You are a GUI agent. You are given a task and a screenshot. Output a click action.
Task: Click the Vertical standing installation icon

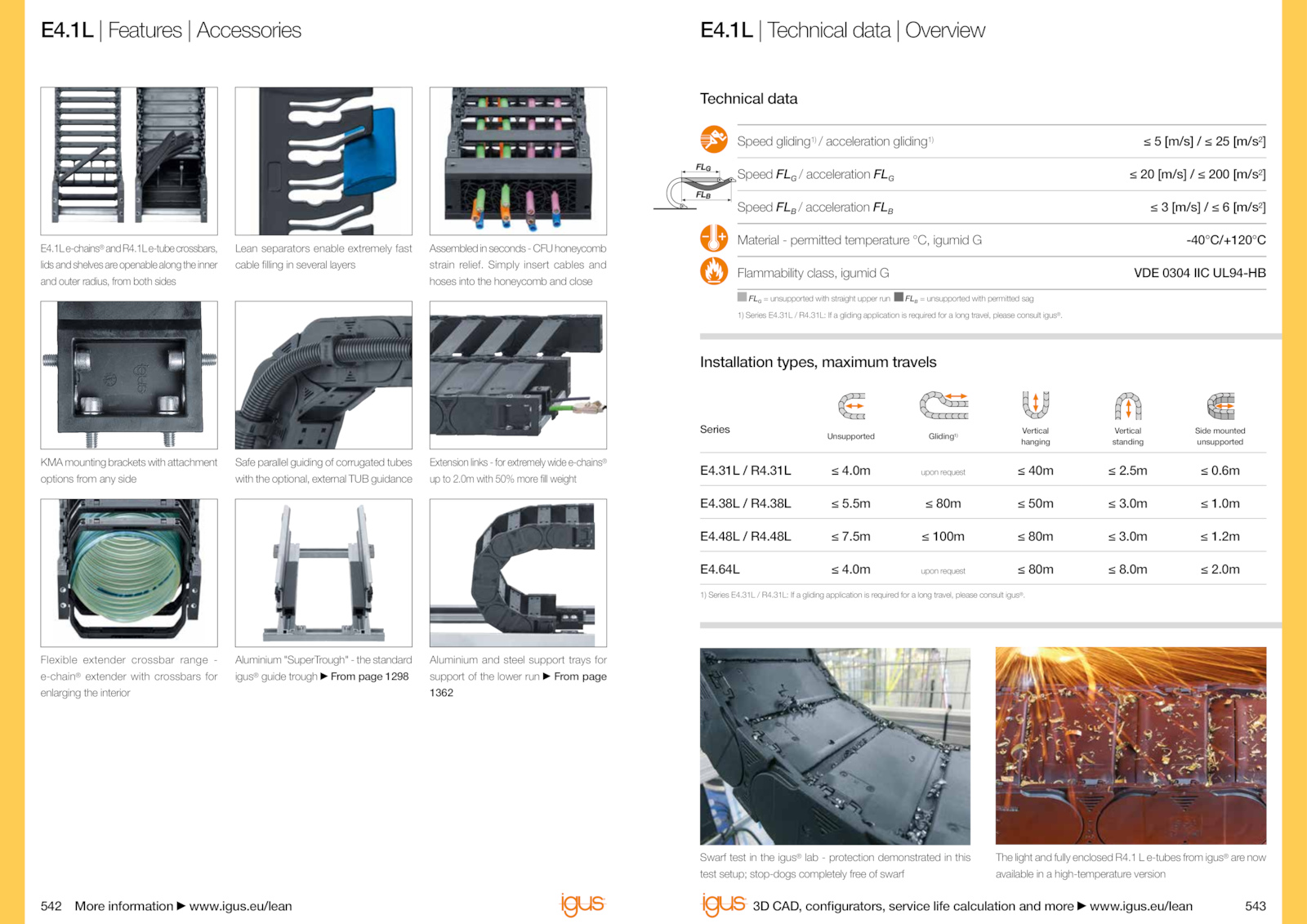pyautogui.click(x=1128, y=405)
